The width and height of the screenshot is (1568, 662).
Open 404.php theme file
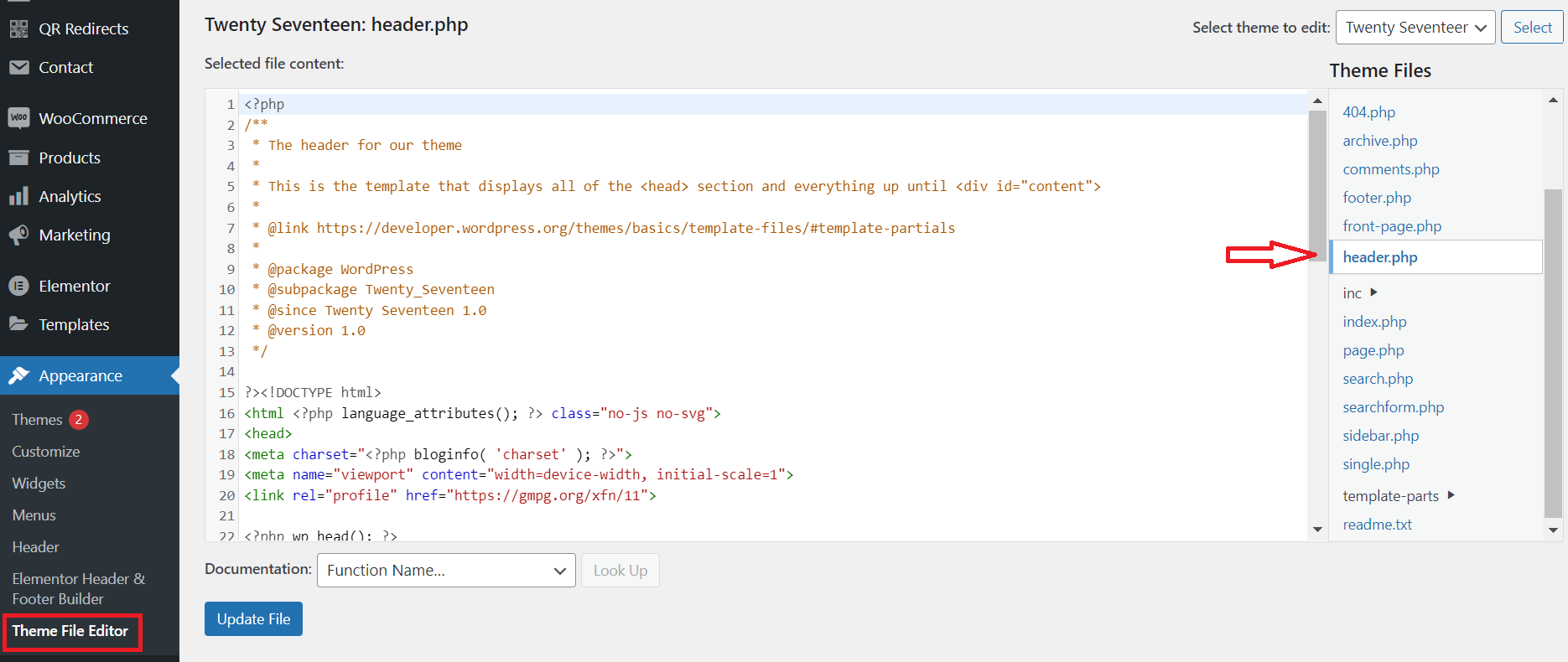point(1369,111)
